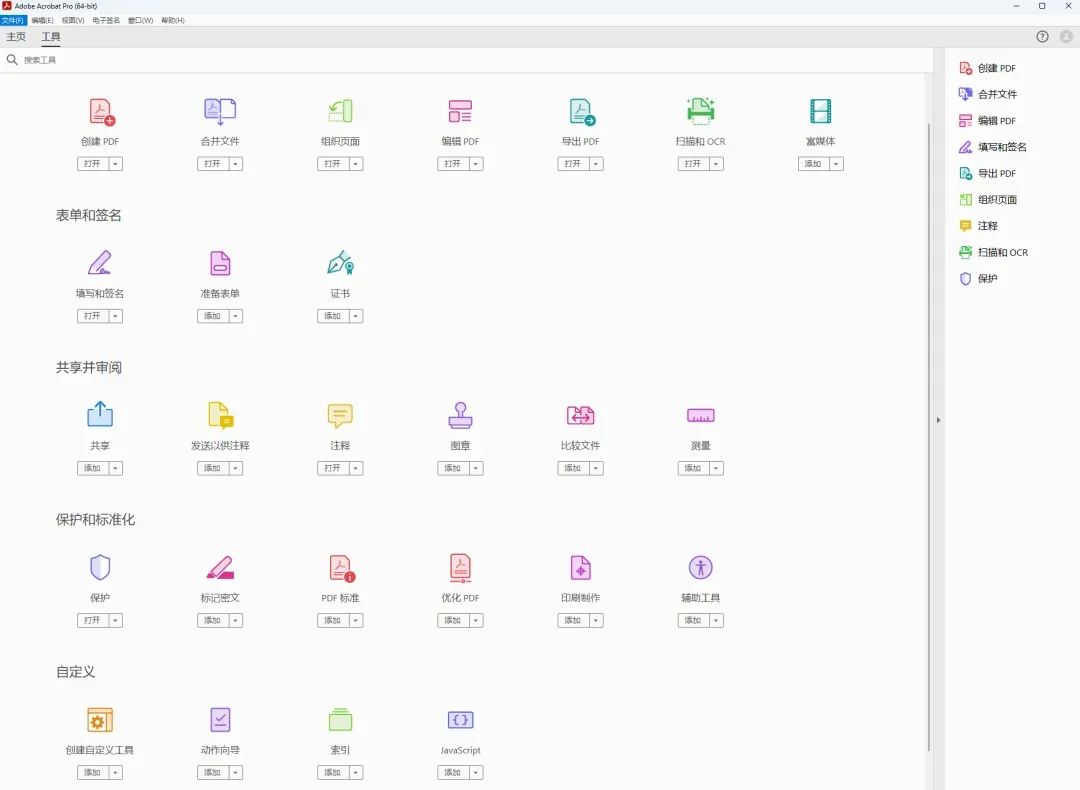Click the 保护 shield icon in the grid
The height and width of the screenshot is (790, 1080).
click(100, 568)
